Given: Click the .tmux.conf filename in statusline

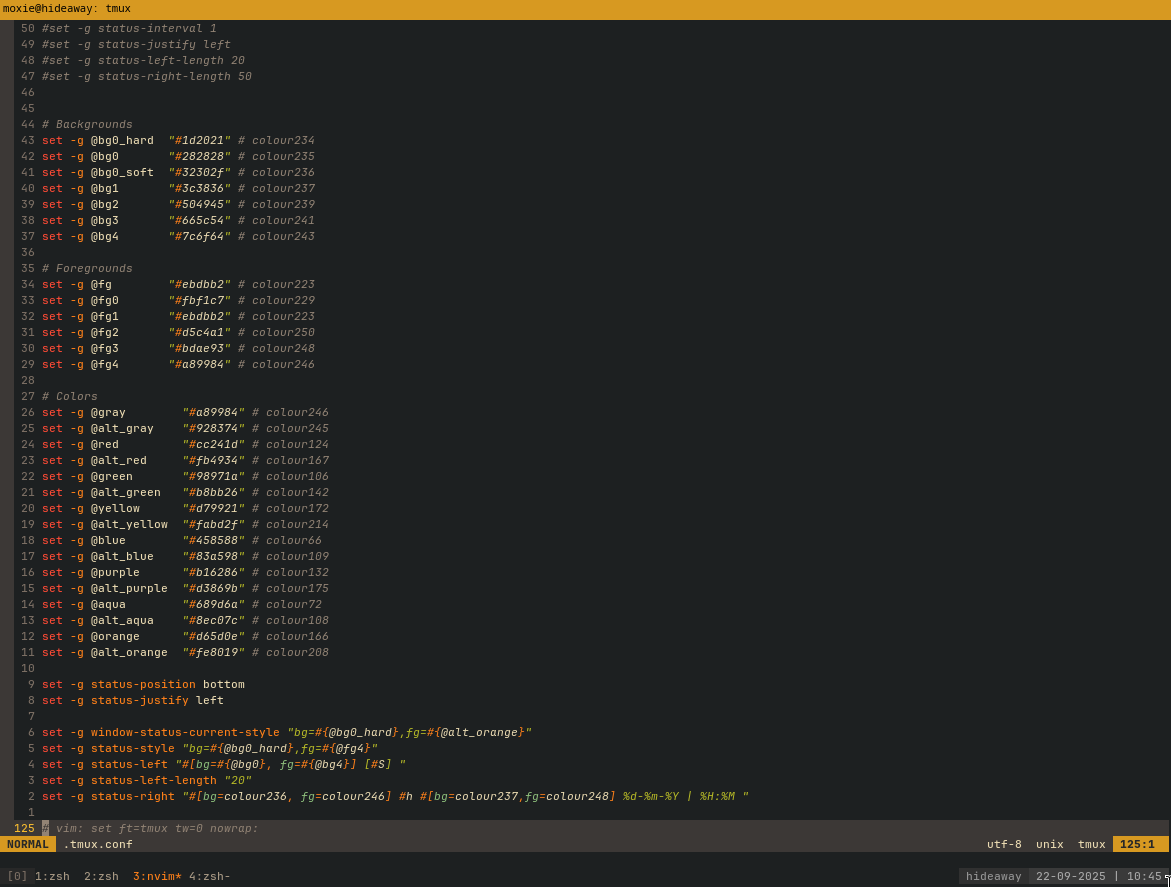Looking at the screenshot, I should click(x=98, y=844).
